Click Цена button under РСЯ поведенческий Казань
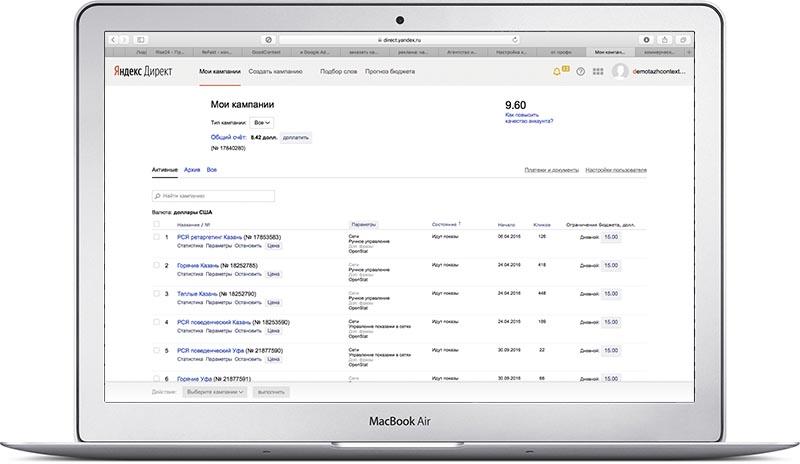 coord(273,331)
